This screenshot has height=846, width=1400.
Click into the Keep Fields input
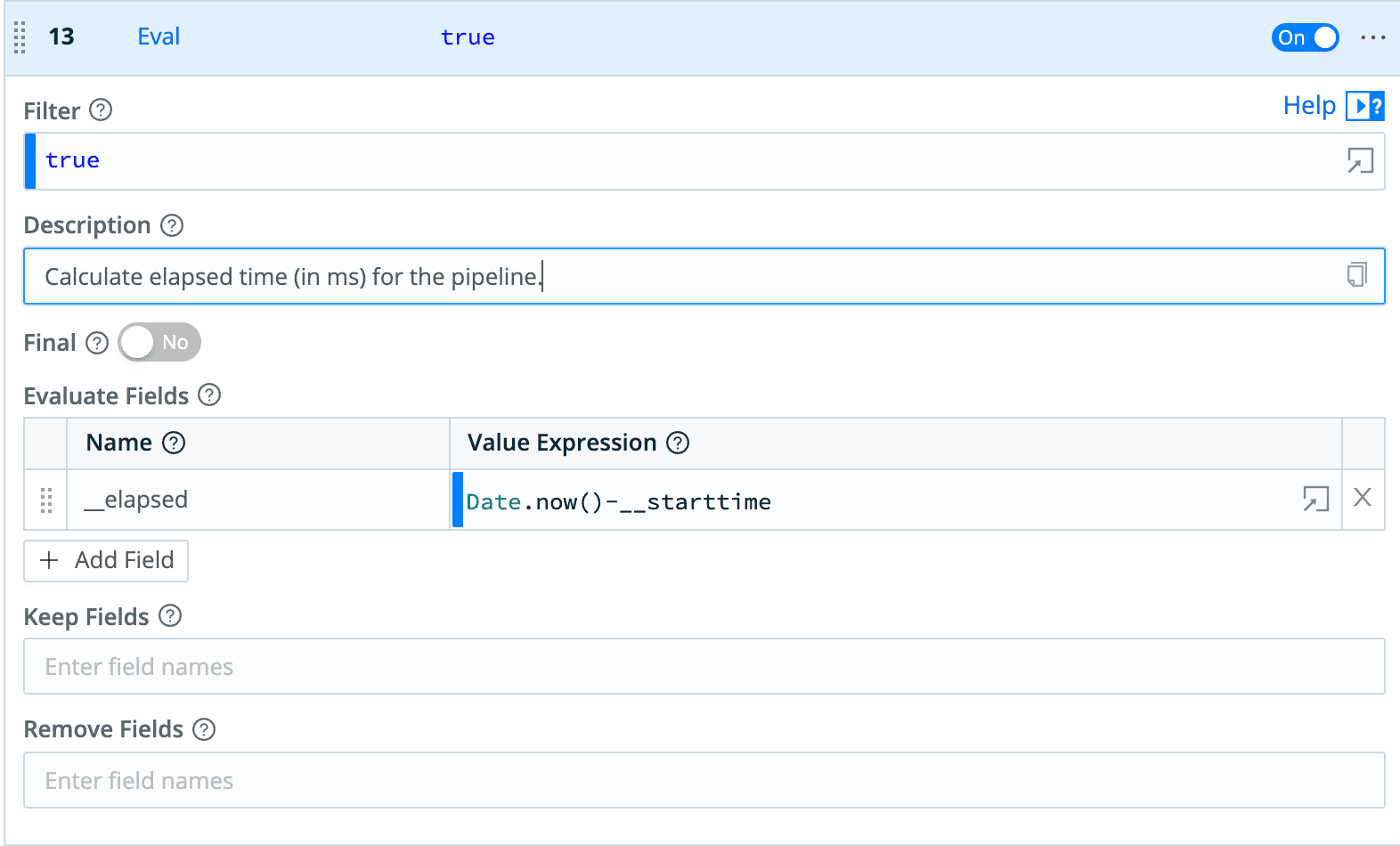click(x=704, y=666)
